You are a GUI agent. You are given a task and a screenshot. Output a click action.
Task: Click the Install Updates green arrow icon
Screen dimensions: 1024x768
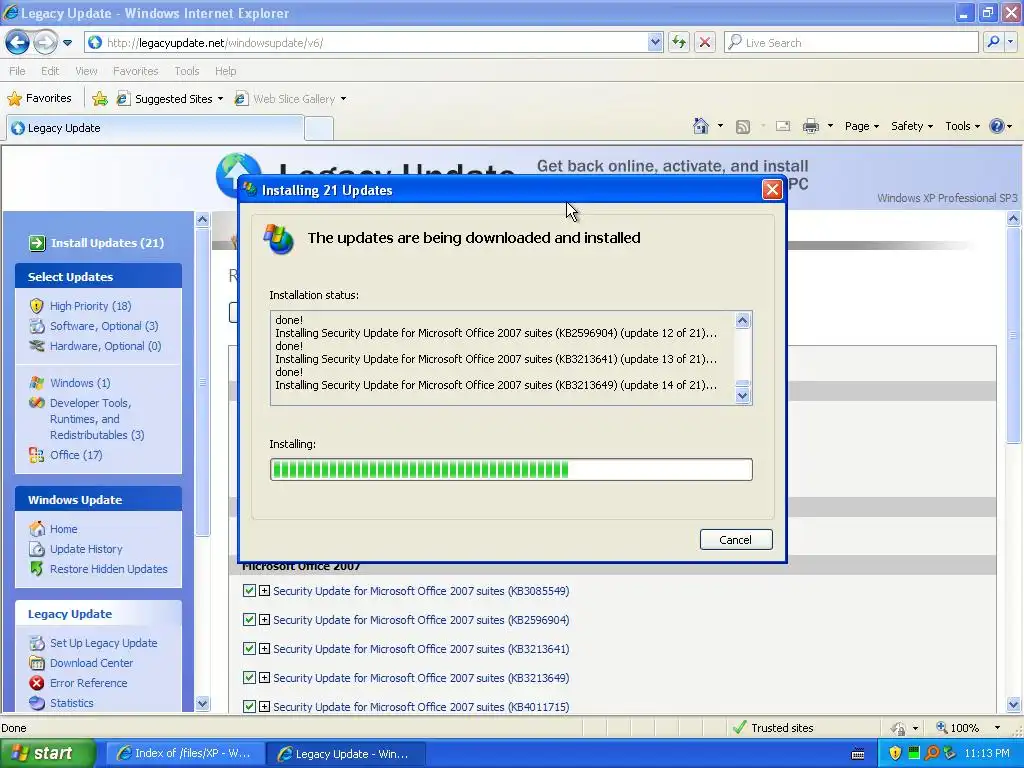[x=37, y=243]
